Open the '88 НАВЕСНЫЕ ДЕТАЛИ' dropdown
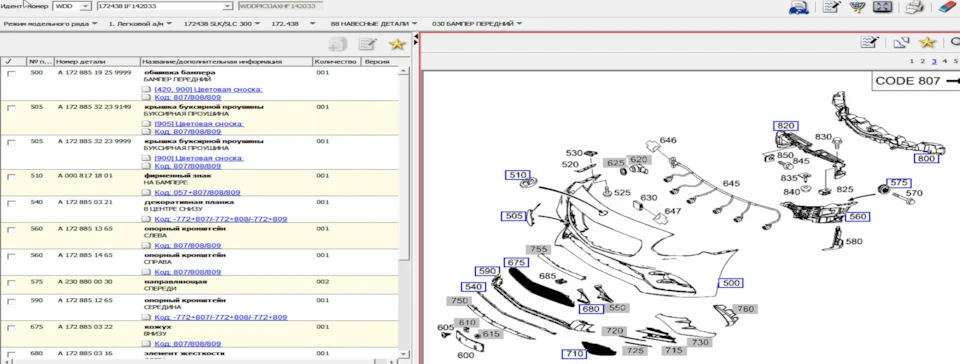Screen dimensions: 960x364 coord(373,23)
